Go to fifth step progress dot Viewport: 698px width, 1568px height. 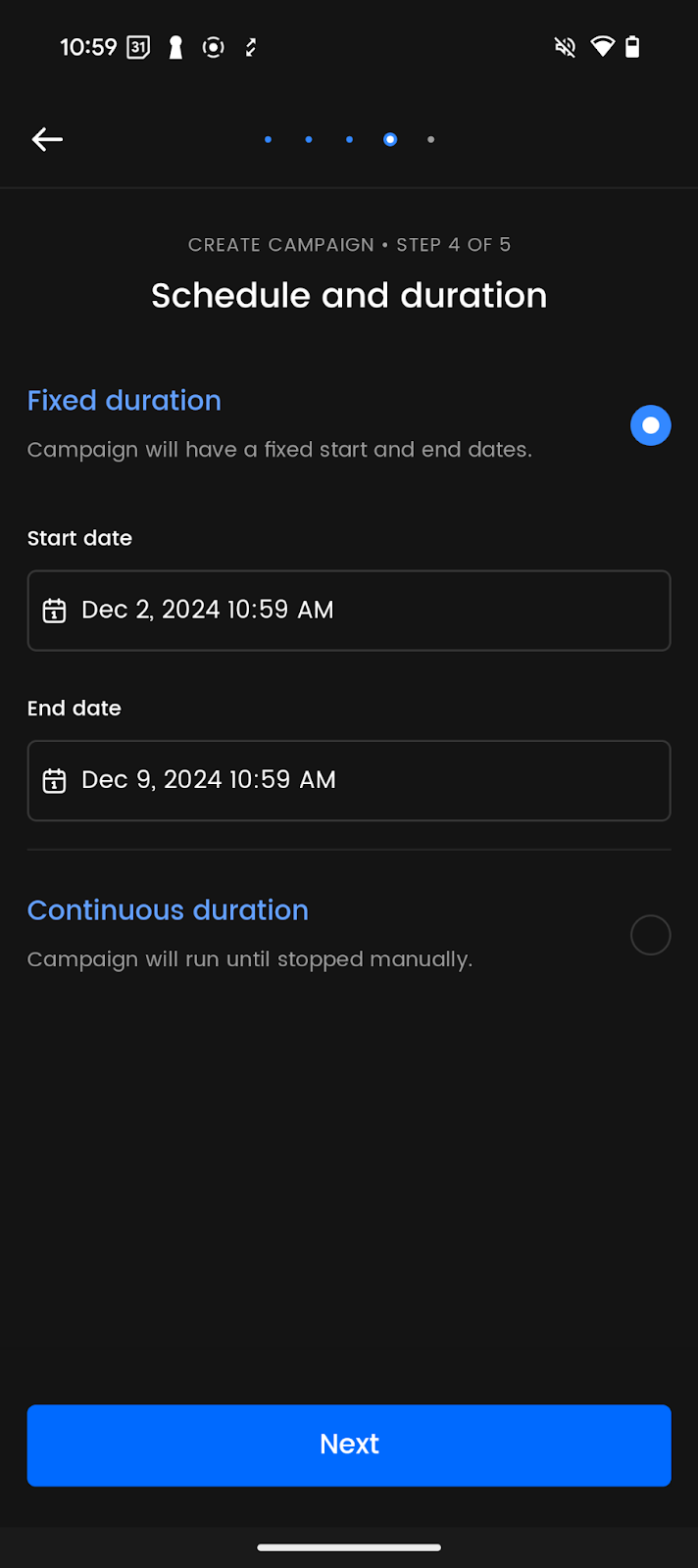430,139
